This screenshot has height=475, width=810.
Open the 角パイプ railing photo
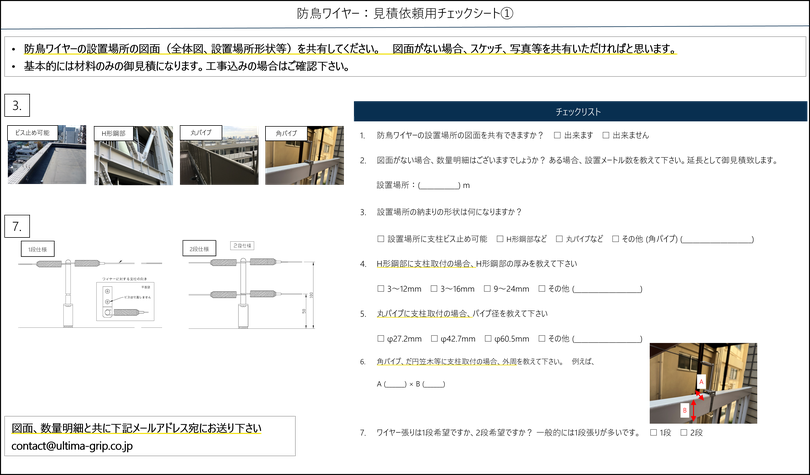304,155
